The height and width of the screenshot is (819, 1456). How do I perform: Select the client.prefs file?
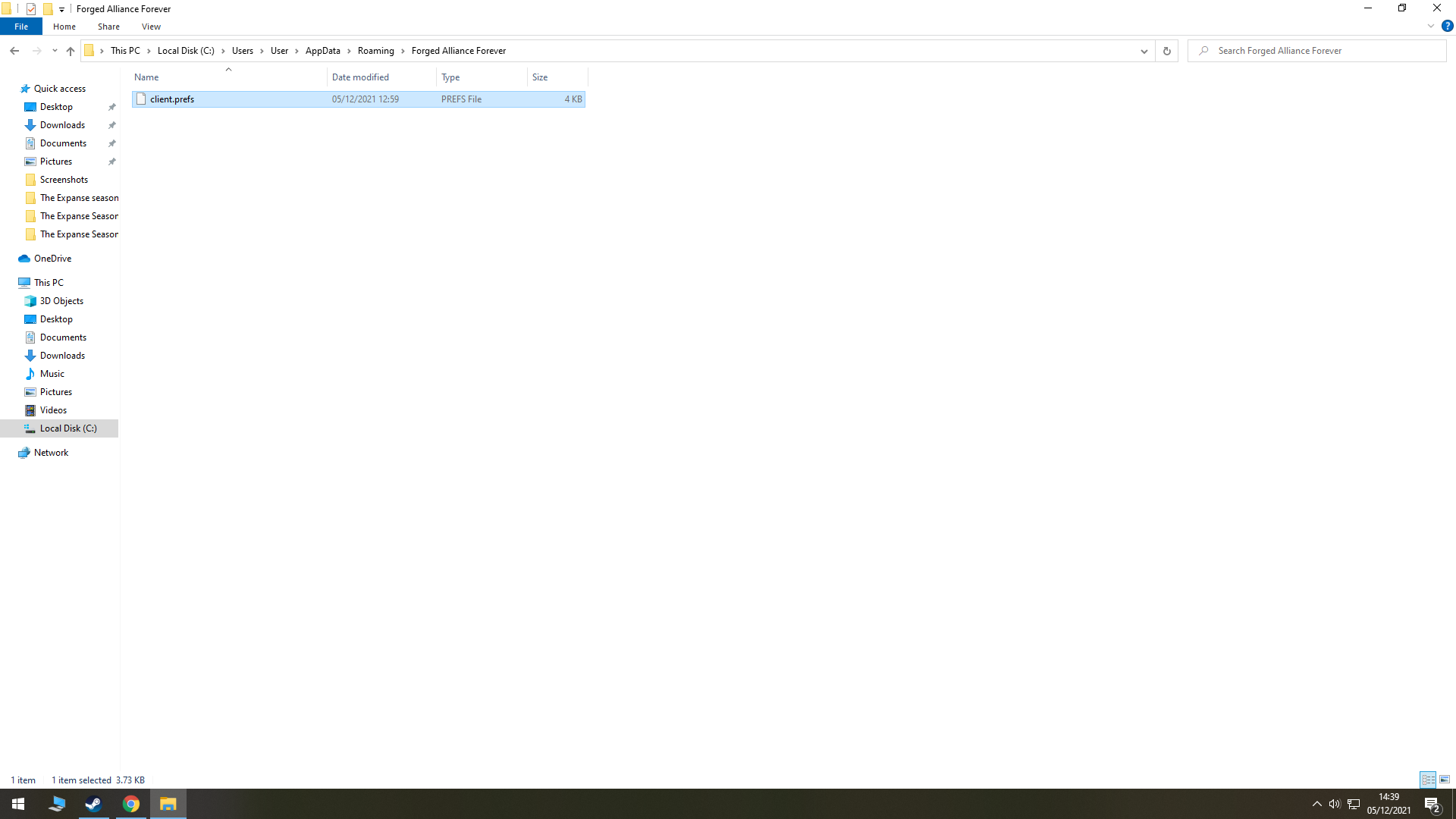358,99
